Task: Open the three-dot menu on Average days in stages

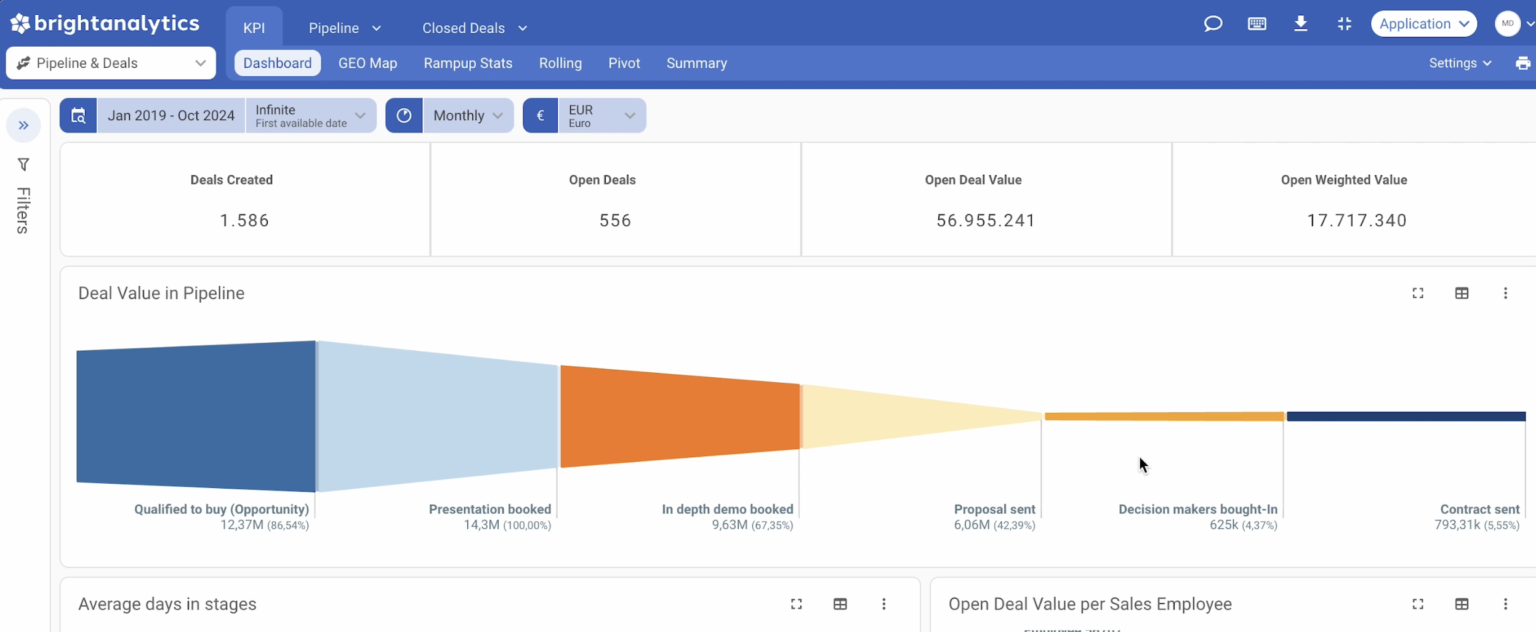Action: pyautogui.click(x=883, y=604)
